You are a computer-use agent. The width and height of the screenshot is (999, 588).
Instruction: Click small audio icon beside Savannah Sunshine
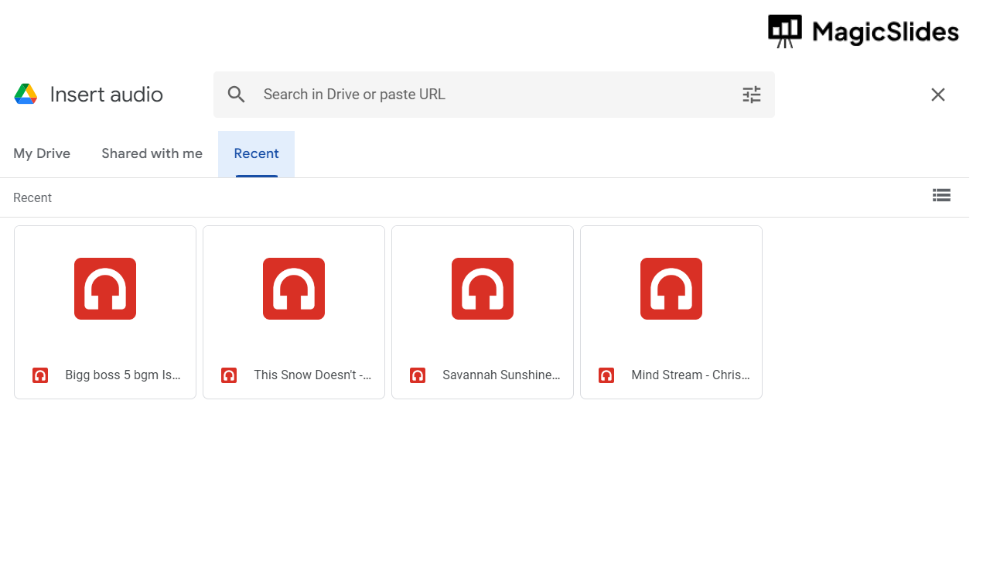[x=418, y=376]
